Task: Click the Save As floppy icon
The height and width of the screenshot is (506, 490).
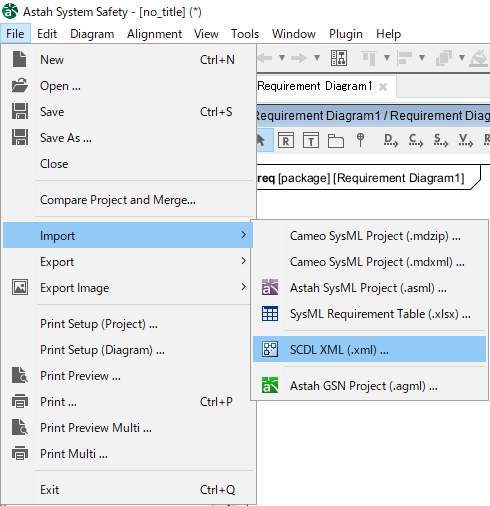Action: (20, 137)
